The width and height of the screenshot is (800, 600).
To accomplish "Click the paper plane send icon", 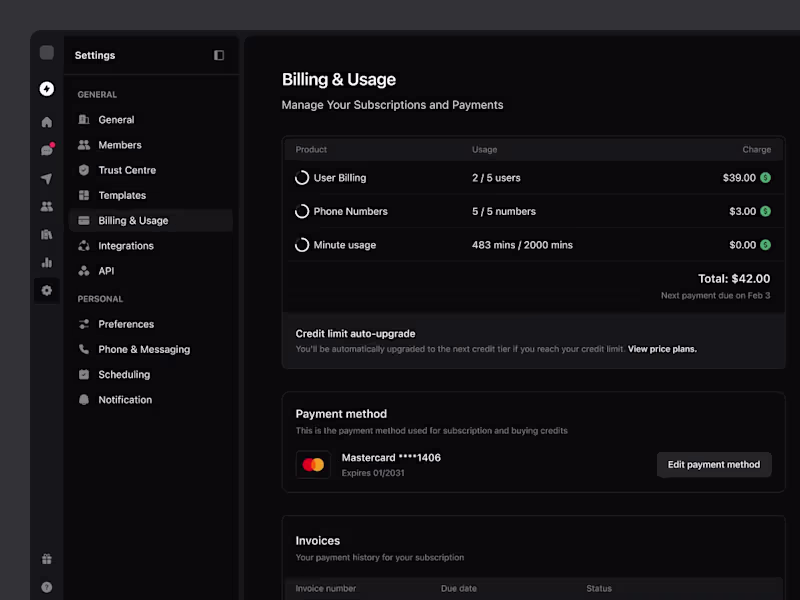I will pos(47,178).
